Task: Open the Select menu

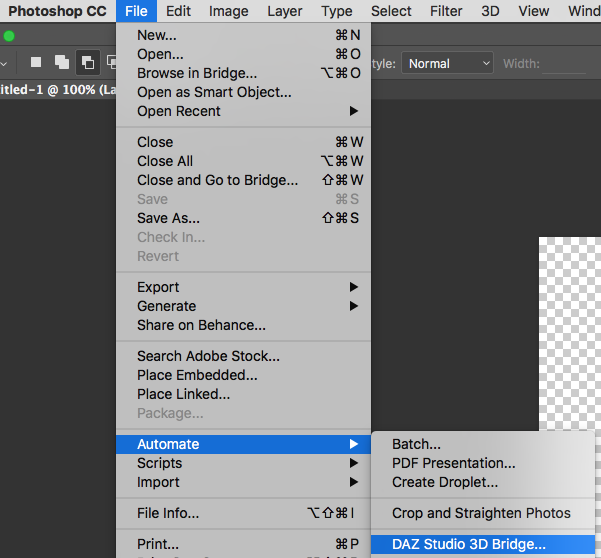Action: [391, 11]
